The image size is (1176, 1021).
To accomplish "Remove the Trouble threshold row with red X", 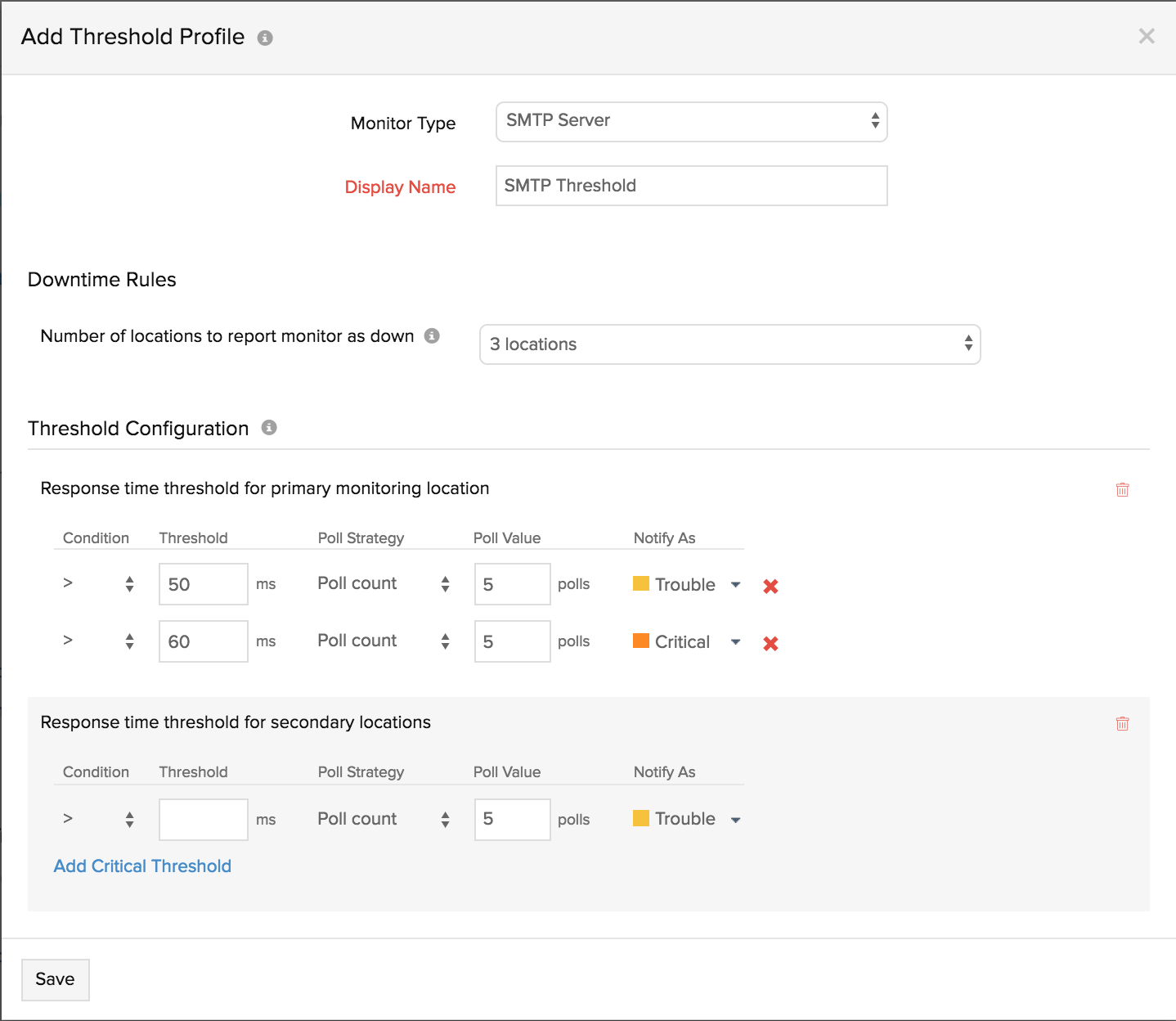I will pyautogui.click(x=770, y=586).
